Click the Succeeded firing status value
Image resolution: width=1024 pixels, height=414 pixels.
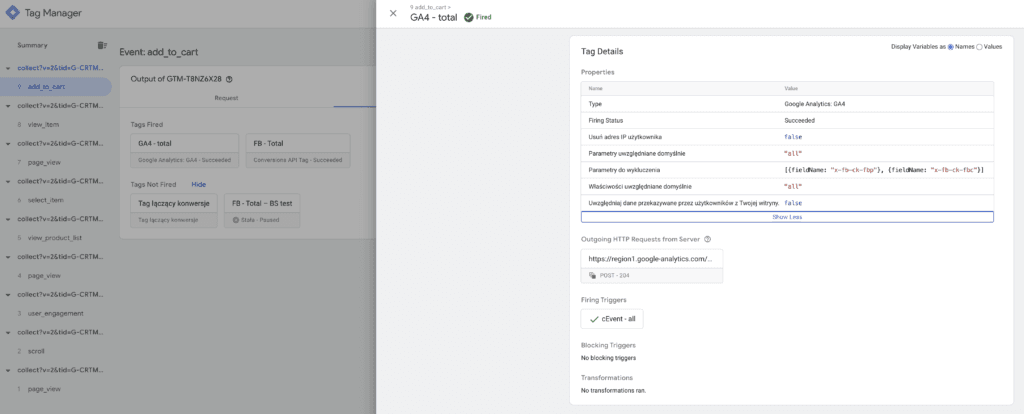pos(799,120)
